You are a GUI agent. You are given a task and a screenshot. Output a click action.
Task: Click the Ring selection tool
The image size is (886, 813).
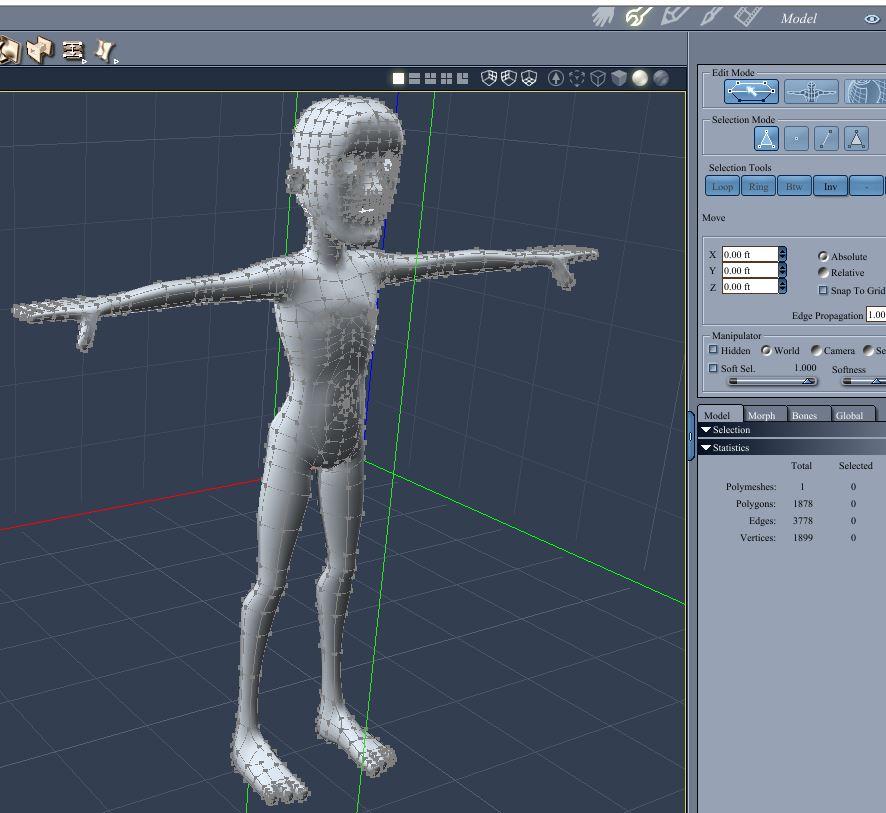[758, 186]
